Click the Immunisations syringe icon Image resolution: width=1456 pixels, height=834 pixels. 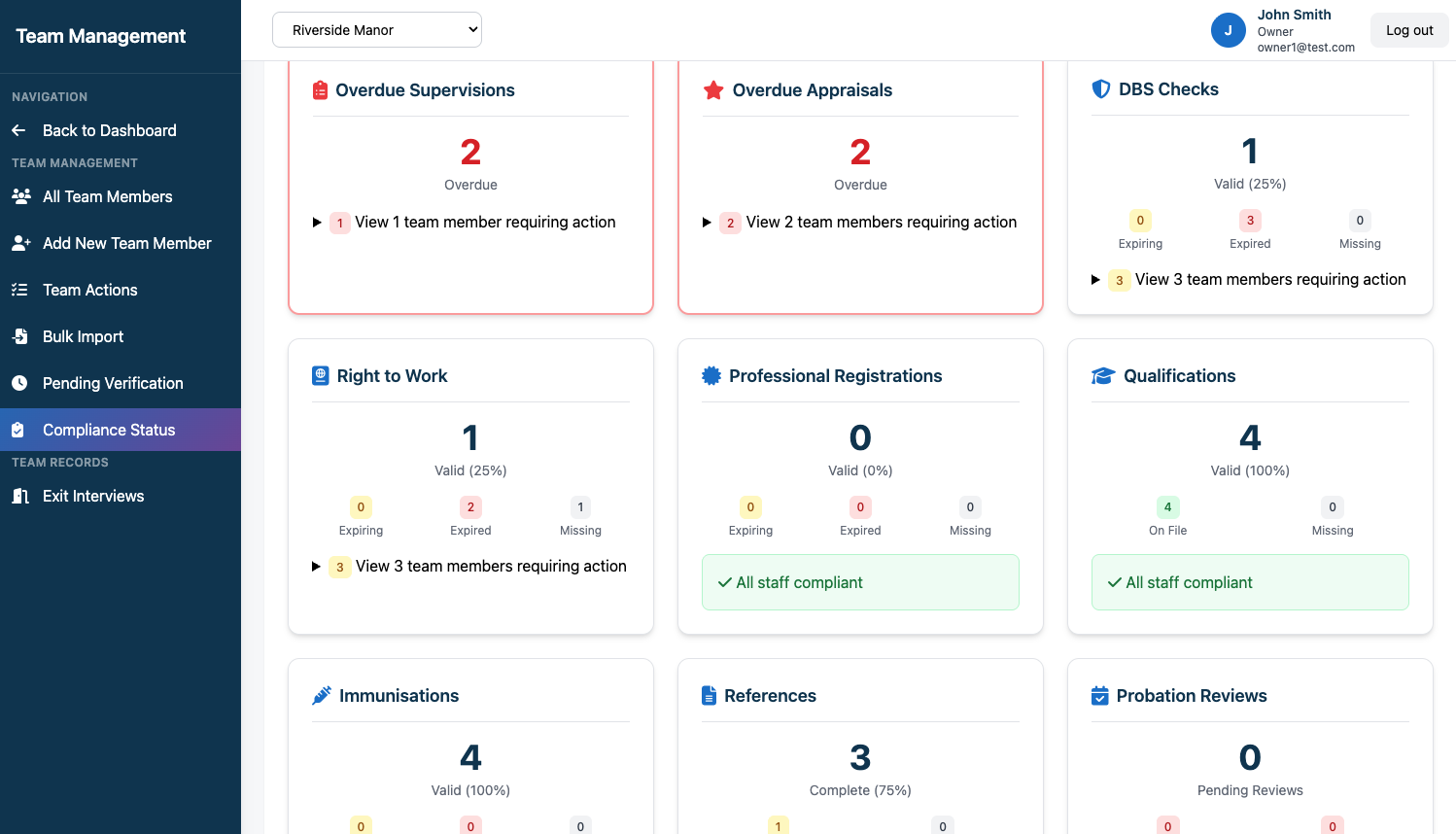click(x=322, y=696)
